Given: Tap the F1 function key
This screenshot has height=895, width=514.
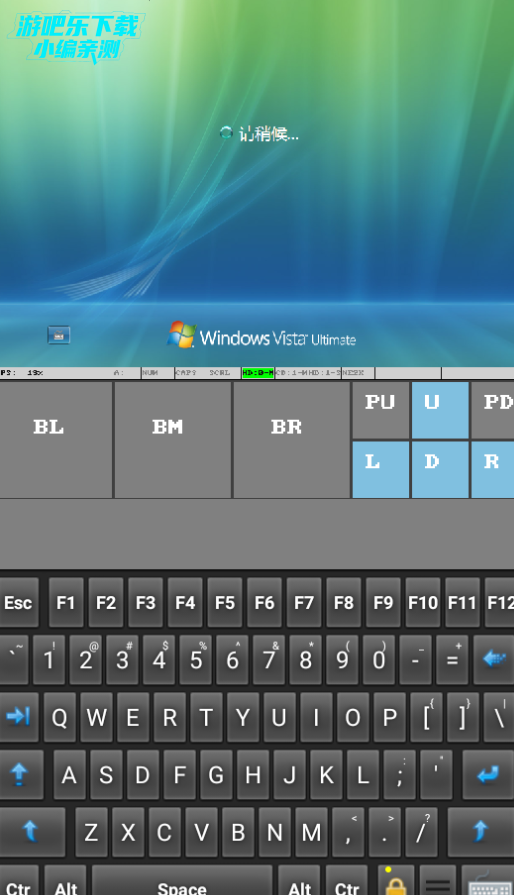Looking at the screenshot, I should [66, 603].
